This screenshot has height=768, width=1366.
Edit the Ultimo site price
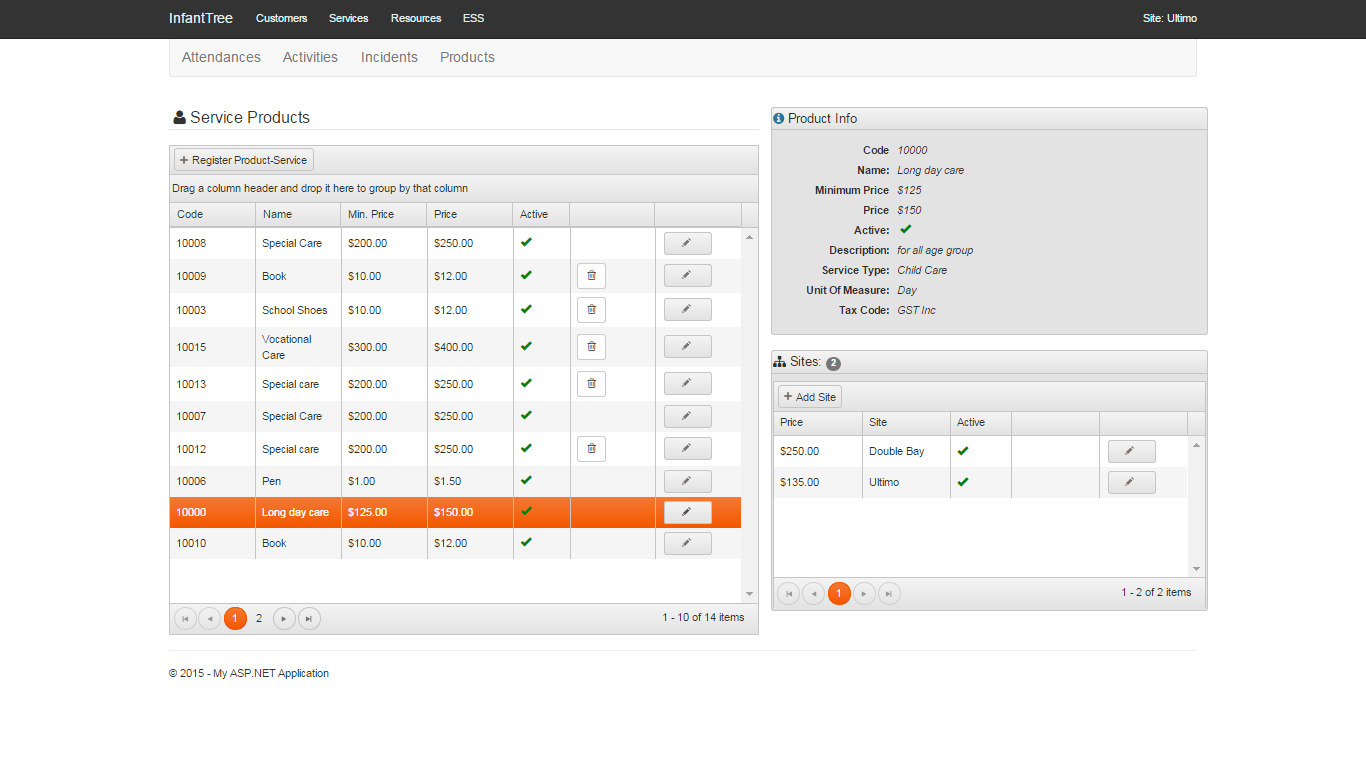click(x=1131, y=482)
